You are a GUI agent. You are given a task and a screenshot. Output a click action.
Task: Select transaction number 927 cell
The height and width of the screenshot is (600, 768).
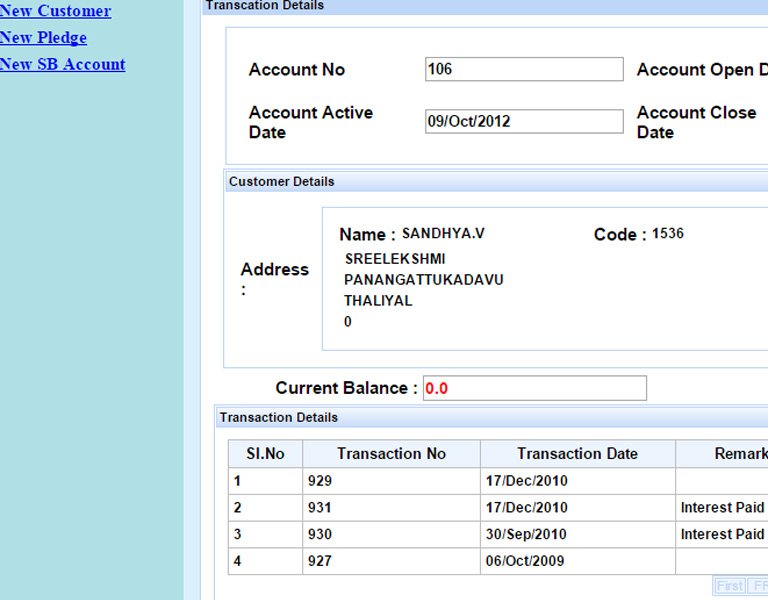point(391,562)
